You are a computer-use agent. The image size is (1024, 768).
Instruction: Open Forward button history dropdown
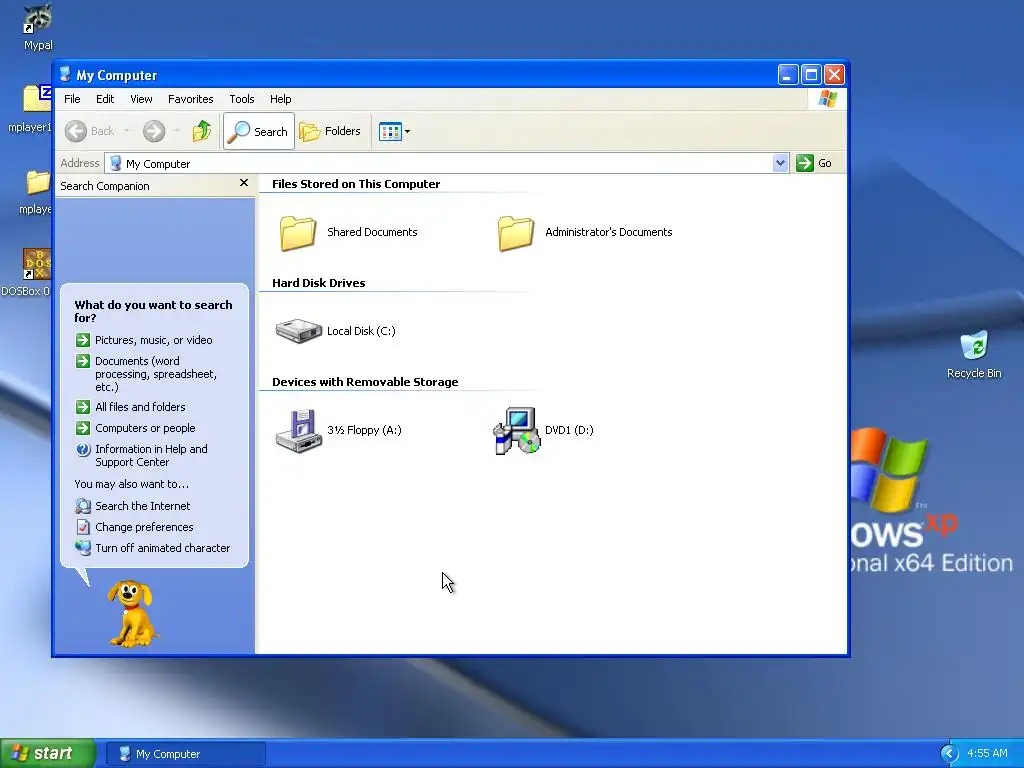tap(176, 131)
